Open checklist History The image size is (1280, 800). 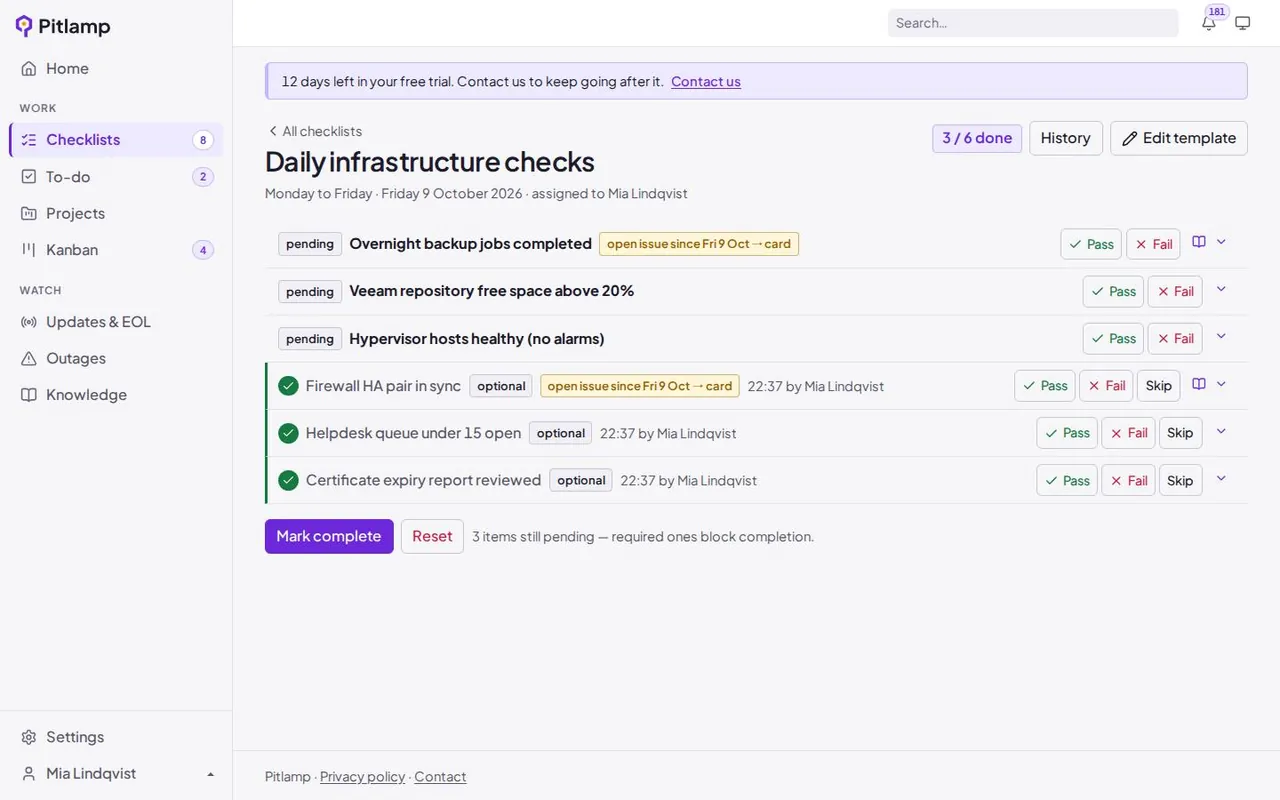point(1066,138)
